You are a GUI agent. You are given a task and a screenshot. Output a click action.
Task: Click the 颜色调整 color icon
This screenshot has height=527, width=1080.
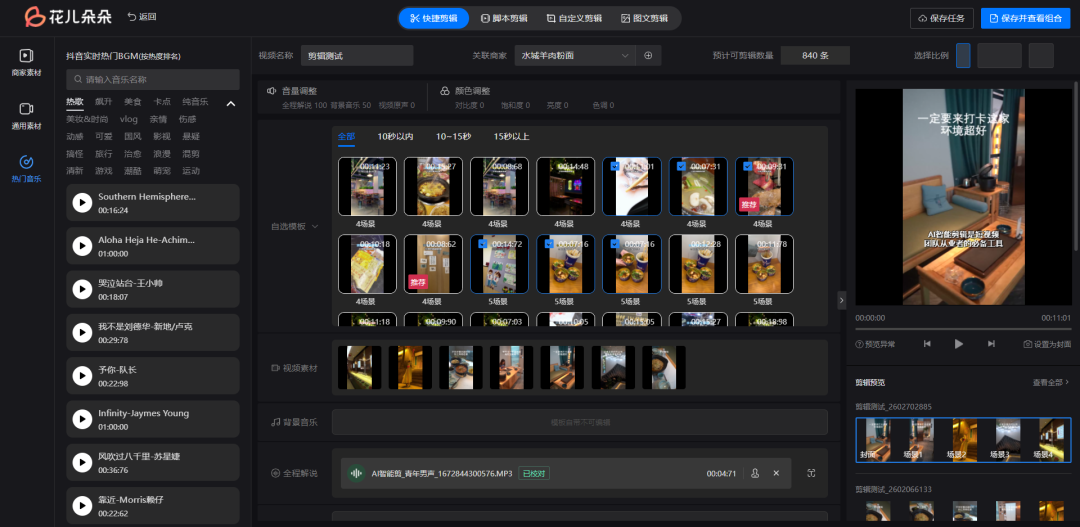point(445,91)
